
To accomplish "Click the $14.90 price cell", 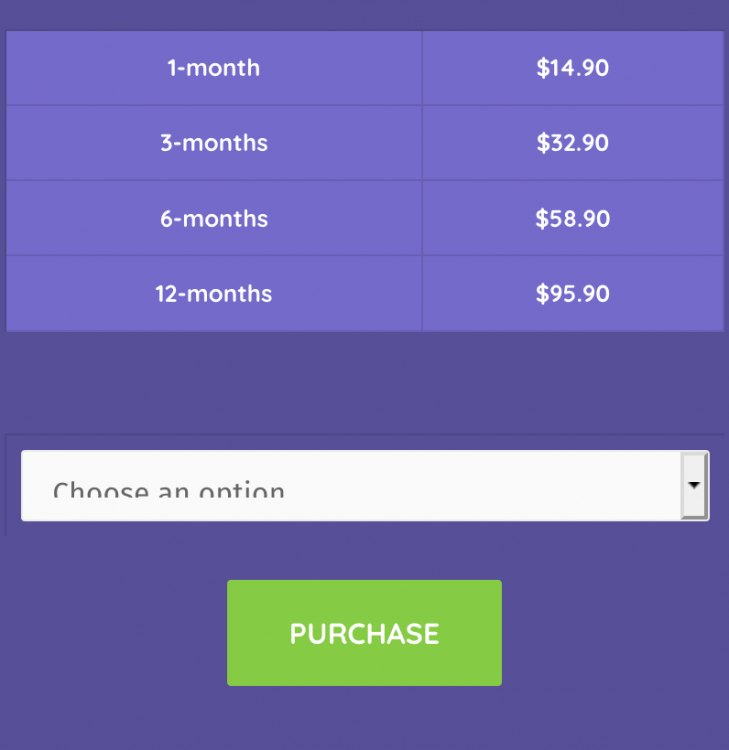I will pos(572,68).
